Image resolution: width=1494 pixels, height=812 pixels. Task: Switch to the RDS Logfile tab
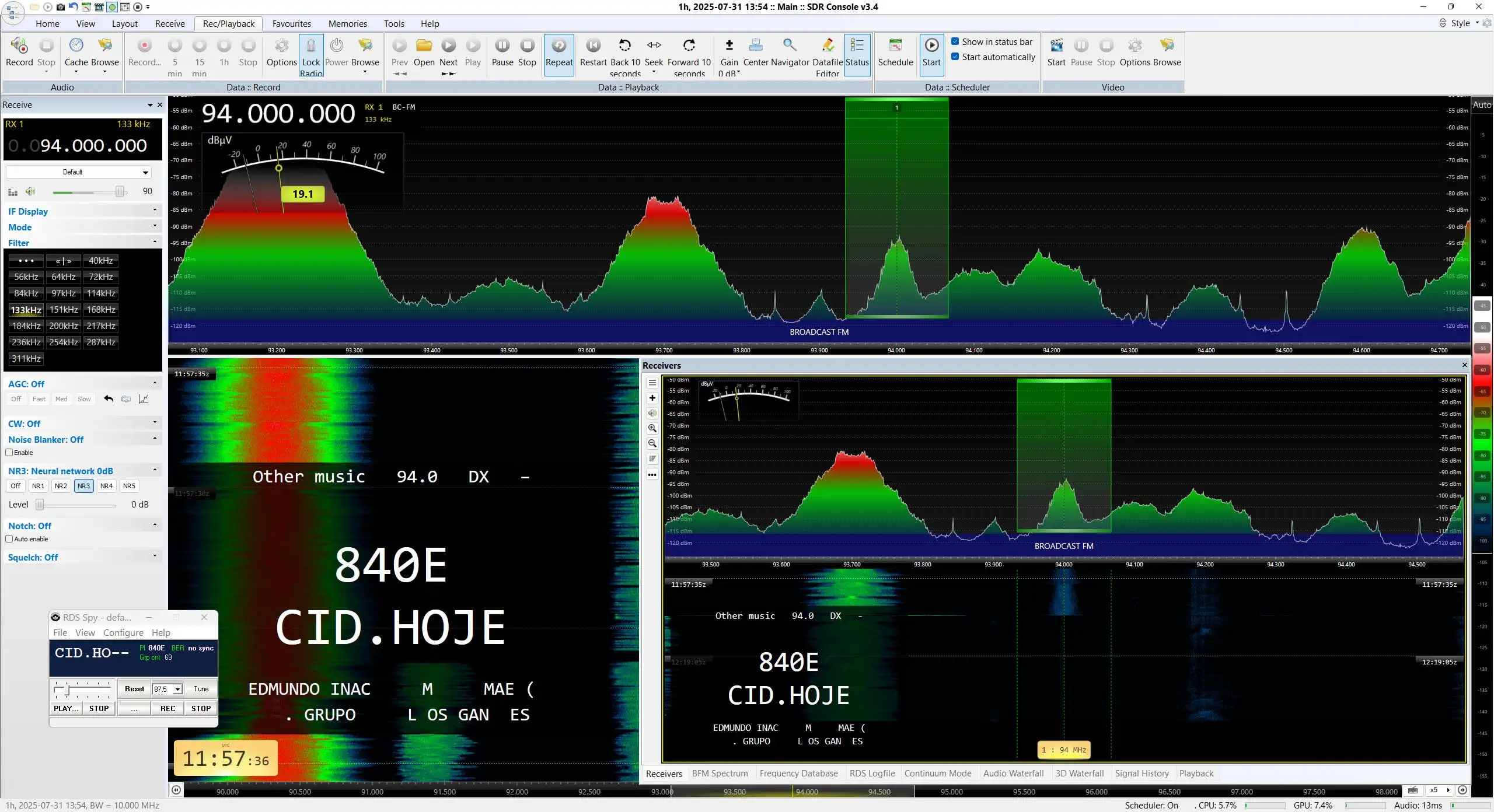pos(872,773)
